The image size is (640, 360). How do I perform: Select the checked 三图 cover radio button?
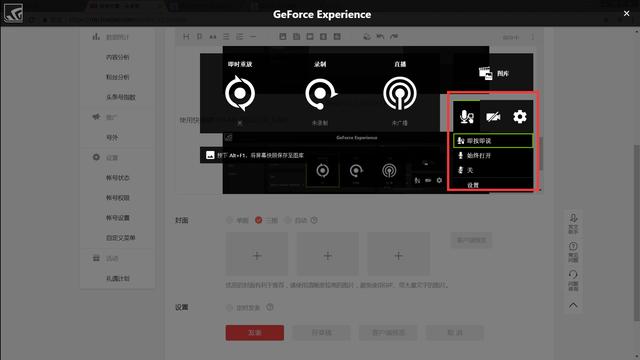tap(258, 220)
